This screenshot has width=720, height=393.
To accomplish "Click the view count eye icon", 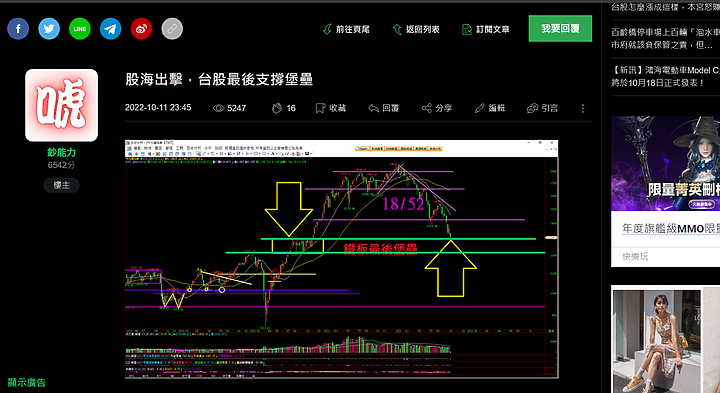I will point(219,108).
